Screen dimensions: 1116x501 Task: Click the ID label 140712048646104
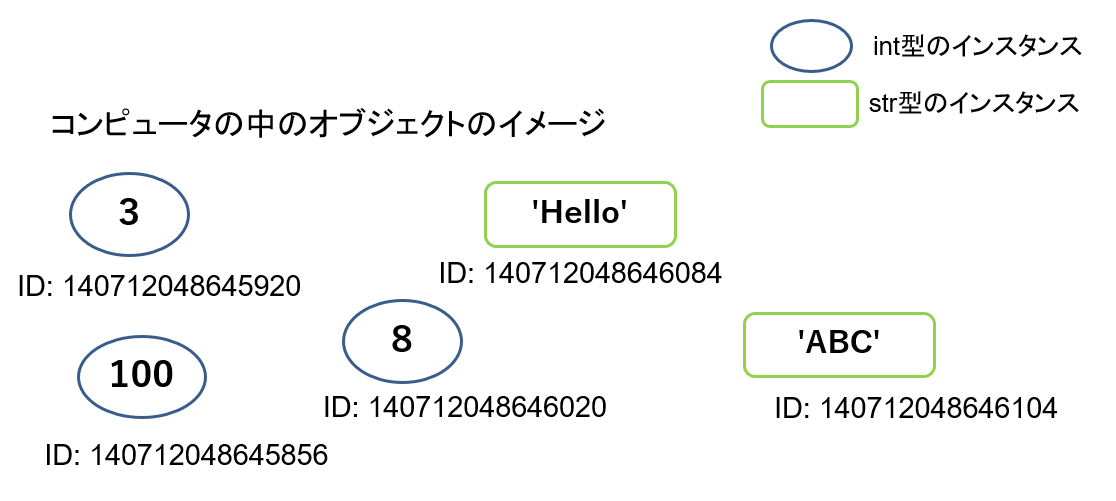[x=916, y=408]
